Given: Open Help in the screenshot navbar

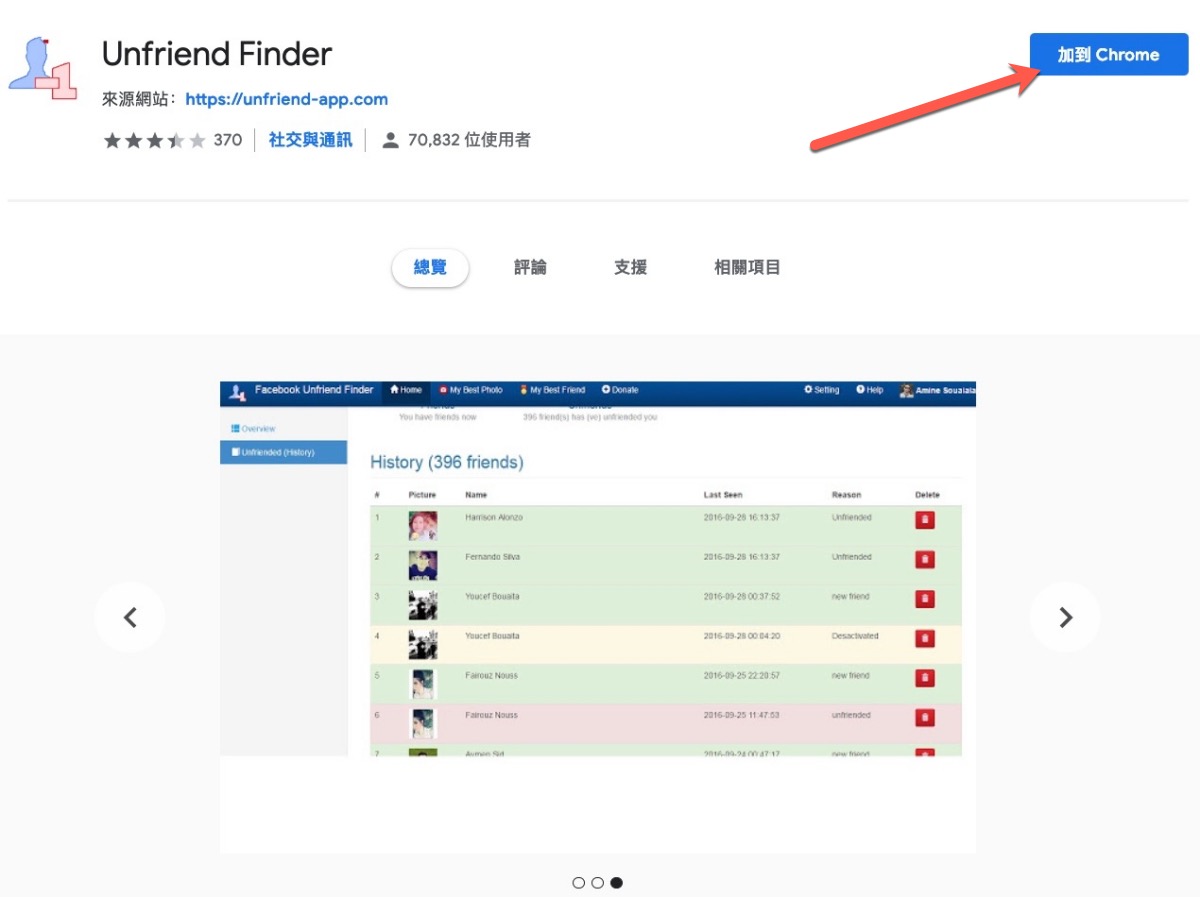Looking at the screenshot, I should coord(869,390).
